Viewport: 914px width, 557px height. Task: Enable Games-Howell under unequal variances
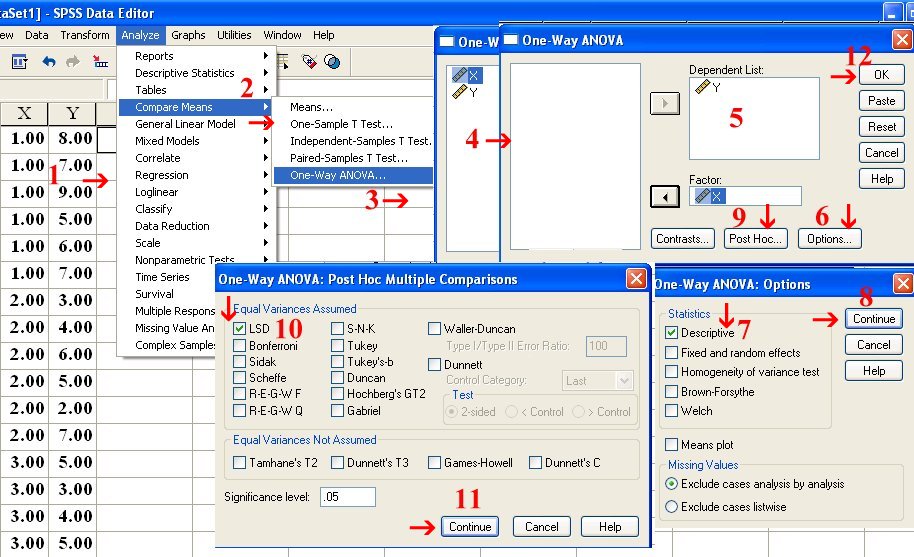coord(434,463)
